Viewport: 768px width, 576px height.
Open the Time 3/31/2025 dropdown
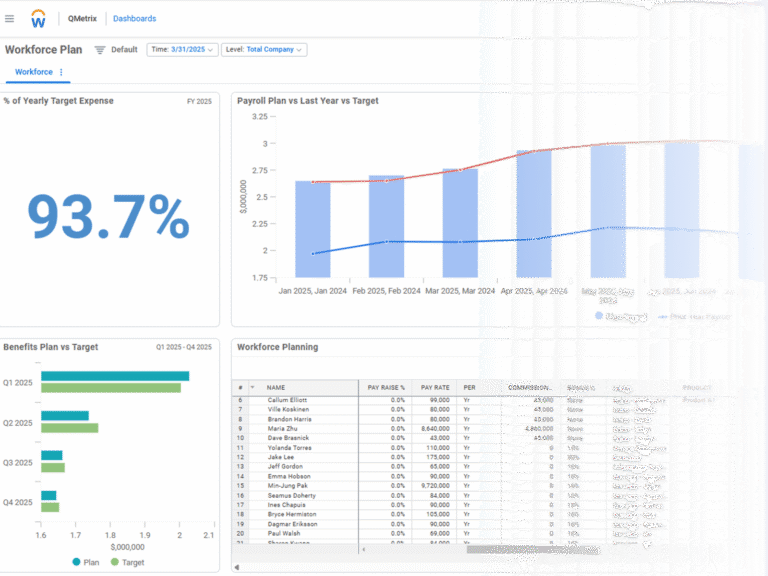tap(182, 49)
